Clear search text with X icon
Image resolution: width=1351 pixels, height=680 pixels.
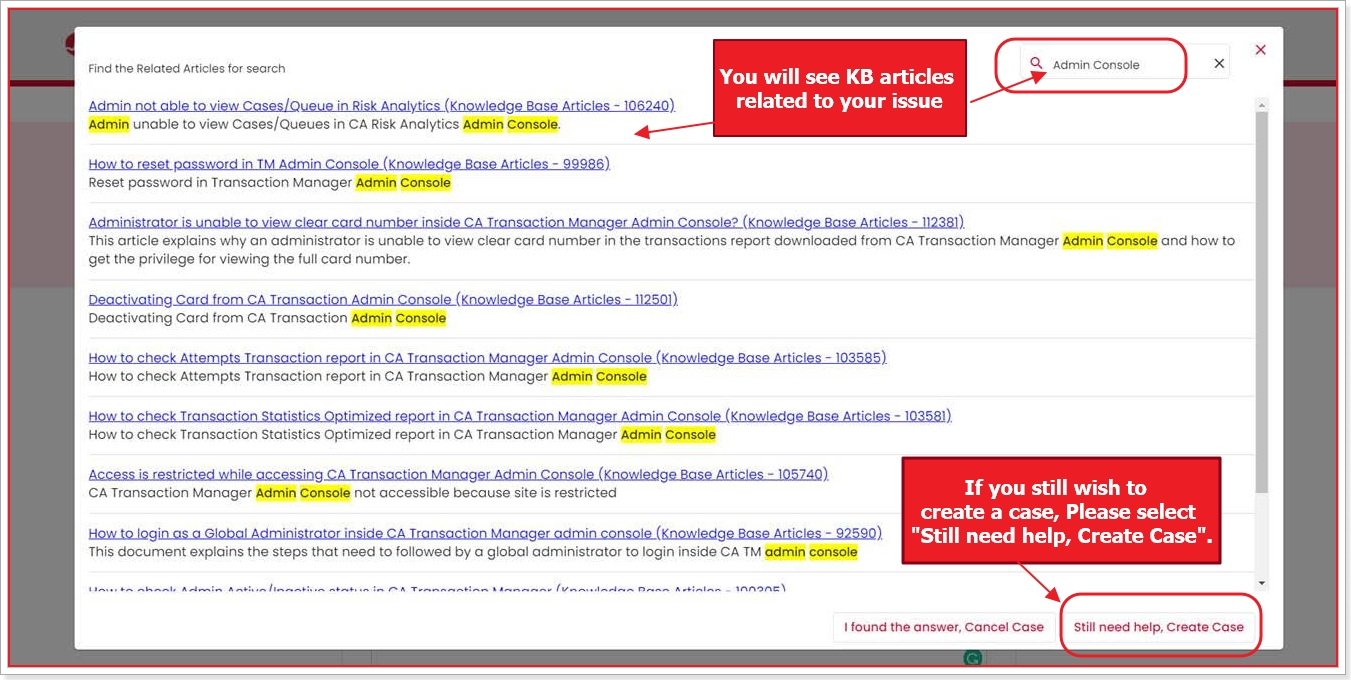pyautogui.click(x=1219, y=64)
